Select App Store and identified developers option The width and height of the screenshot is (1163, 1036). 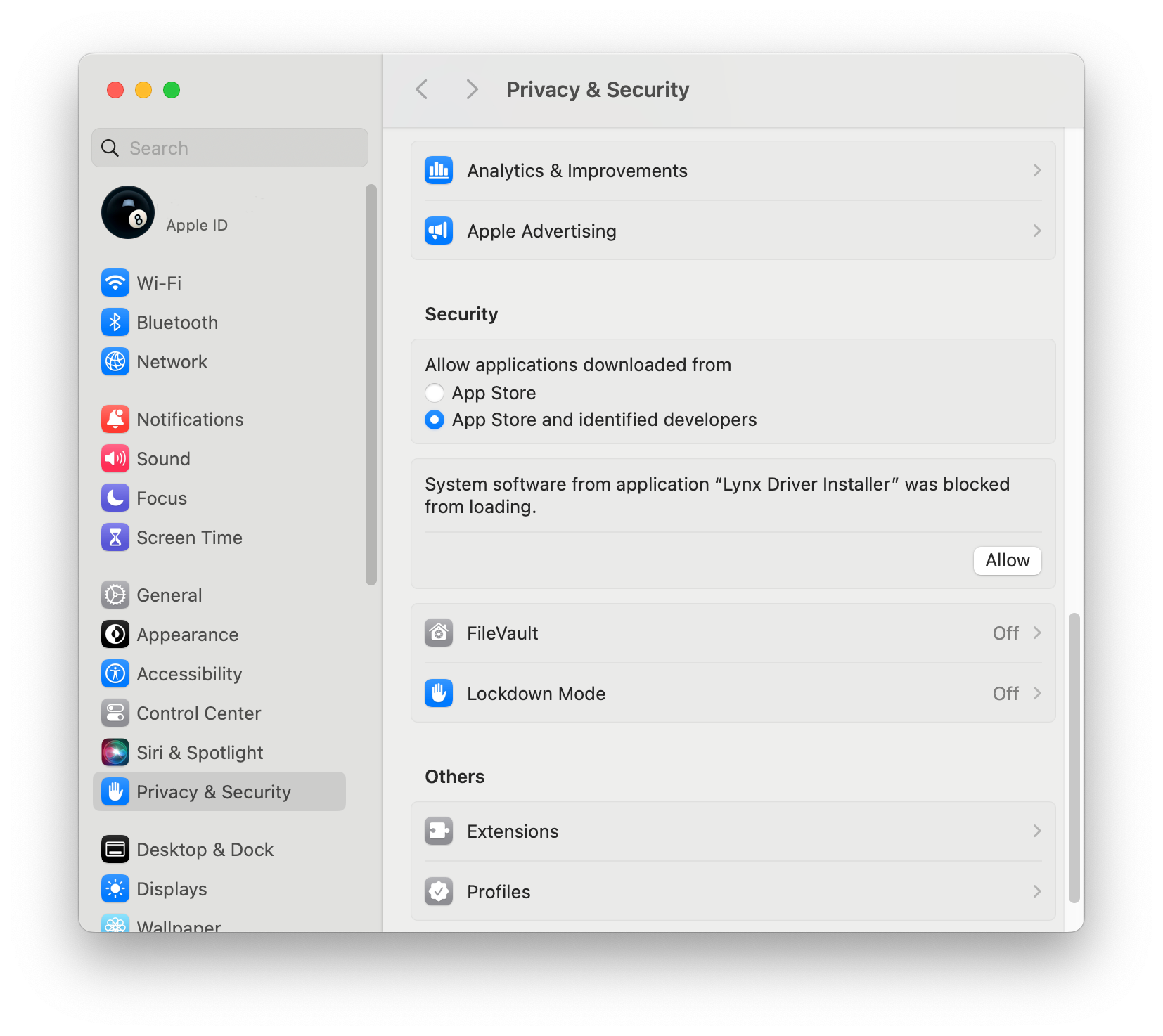435,420
